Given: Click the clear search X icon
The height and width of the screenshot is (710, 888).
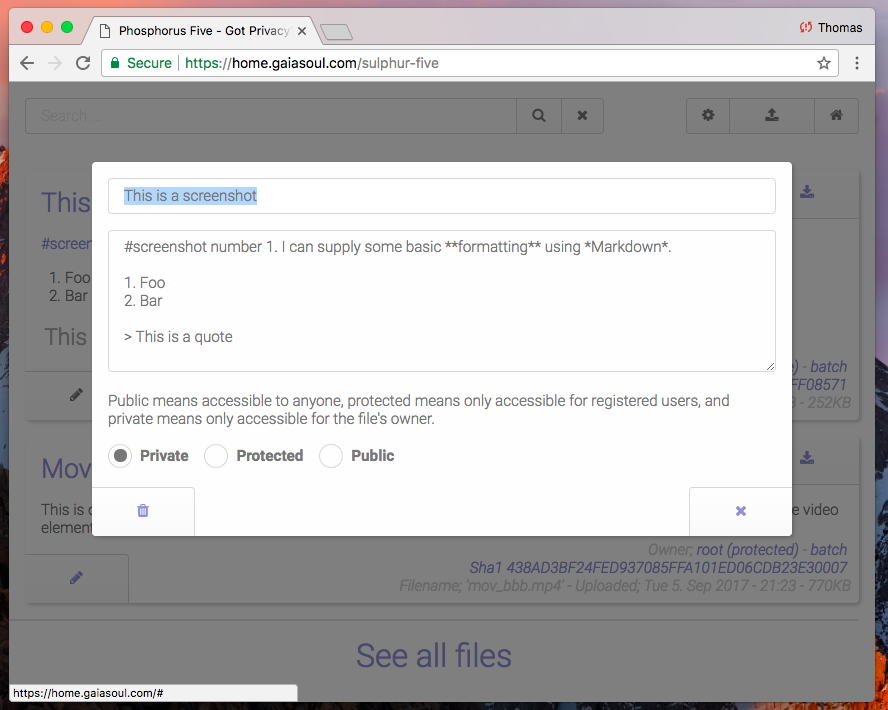Looking at the screenshot, I should (x=582, y=116).
